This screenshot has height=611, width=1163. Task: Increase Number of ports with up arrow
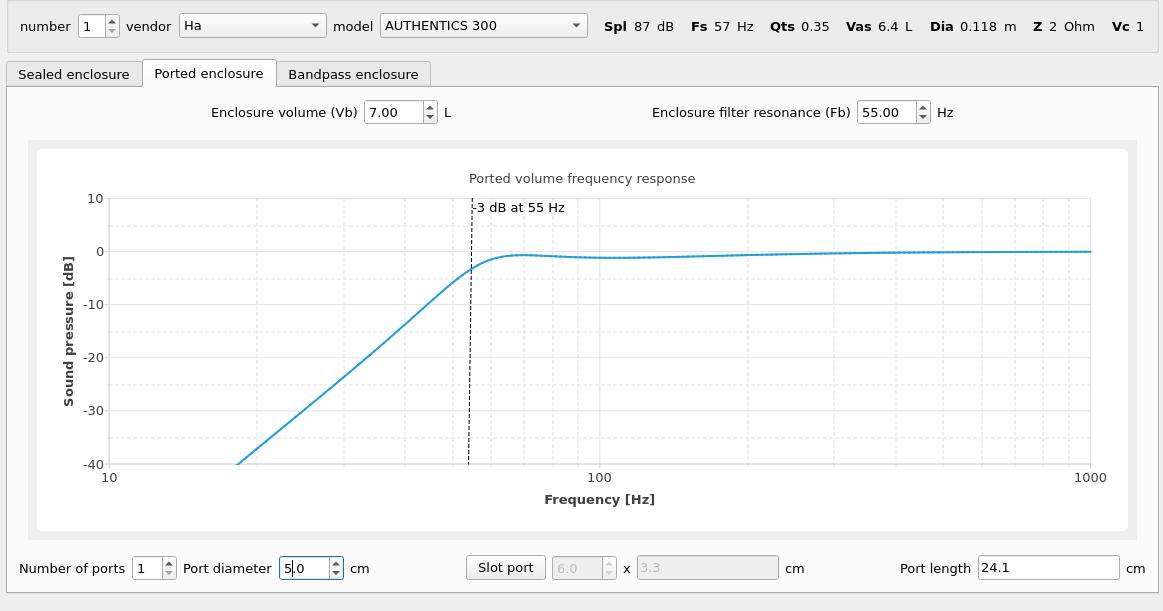click(169, 563)
